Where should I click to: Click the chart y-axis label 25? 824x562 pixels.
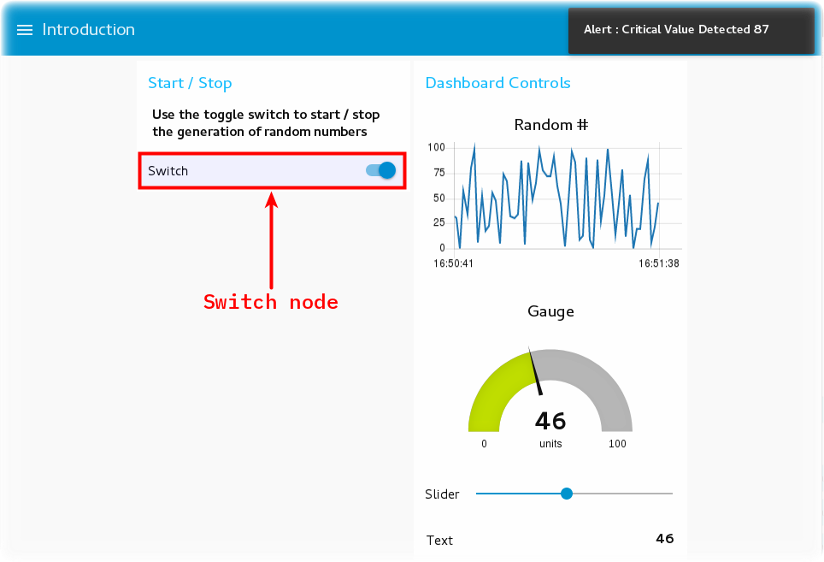(x=439, y=222)
